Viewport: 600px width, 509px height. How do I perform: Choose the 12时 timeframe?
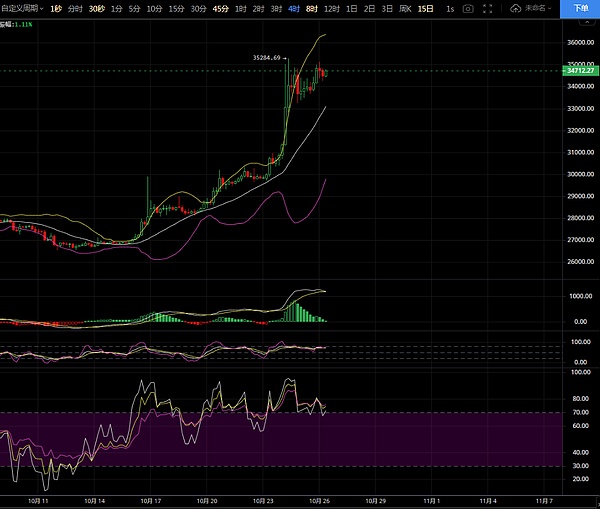point(330,8)
